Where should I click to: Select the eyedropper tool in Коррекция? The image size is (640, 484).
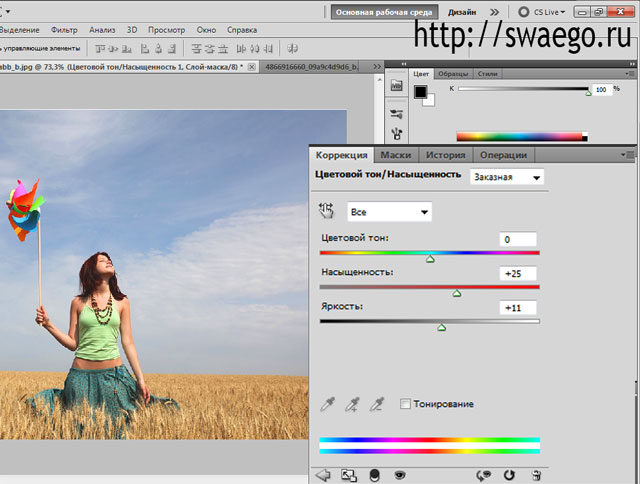coord(327,404)
